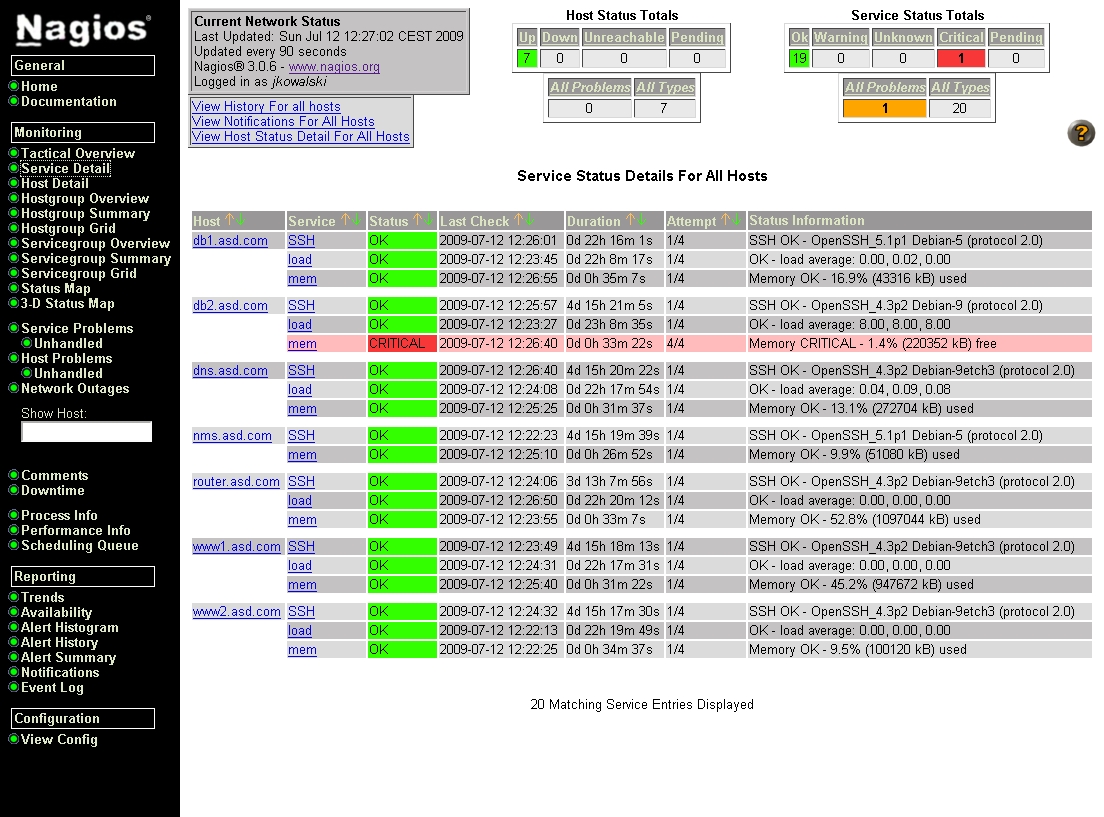This screenshot has width=1104, height=817.
Task: Click service All Types count 20
Action: 959,108
